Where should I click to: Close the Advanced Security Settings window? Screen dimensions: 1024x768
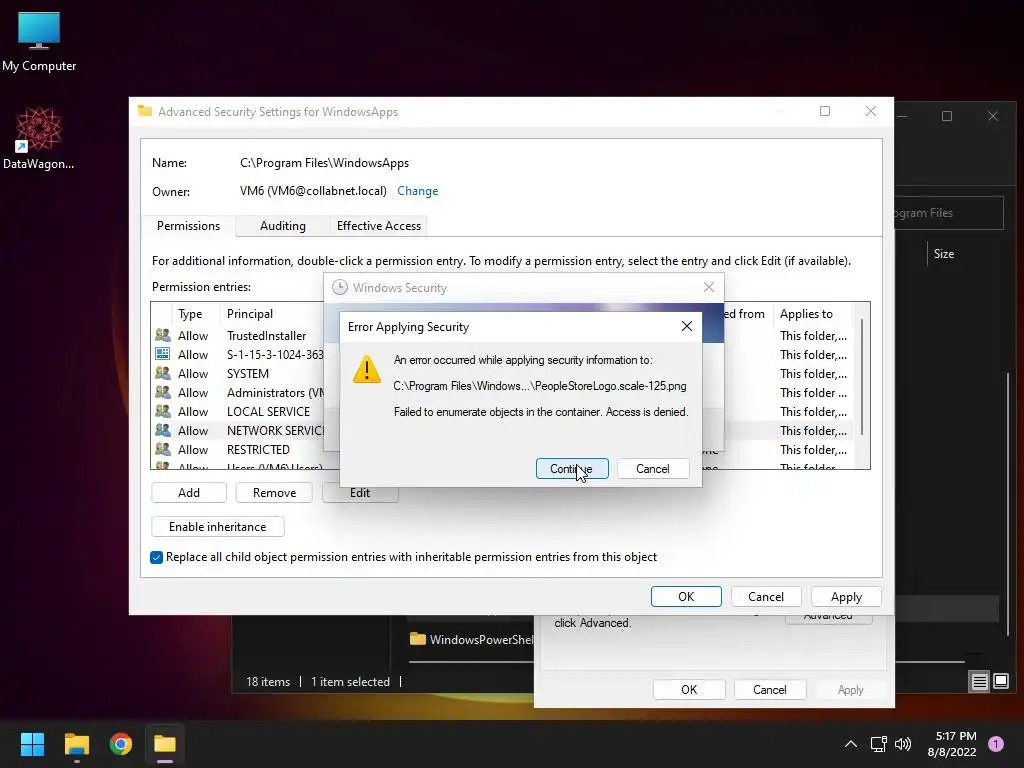click(x=871, y=111)
